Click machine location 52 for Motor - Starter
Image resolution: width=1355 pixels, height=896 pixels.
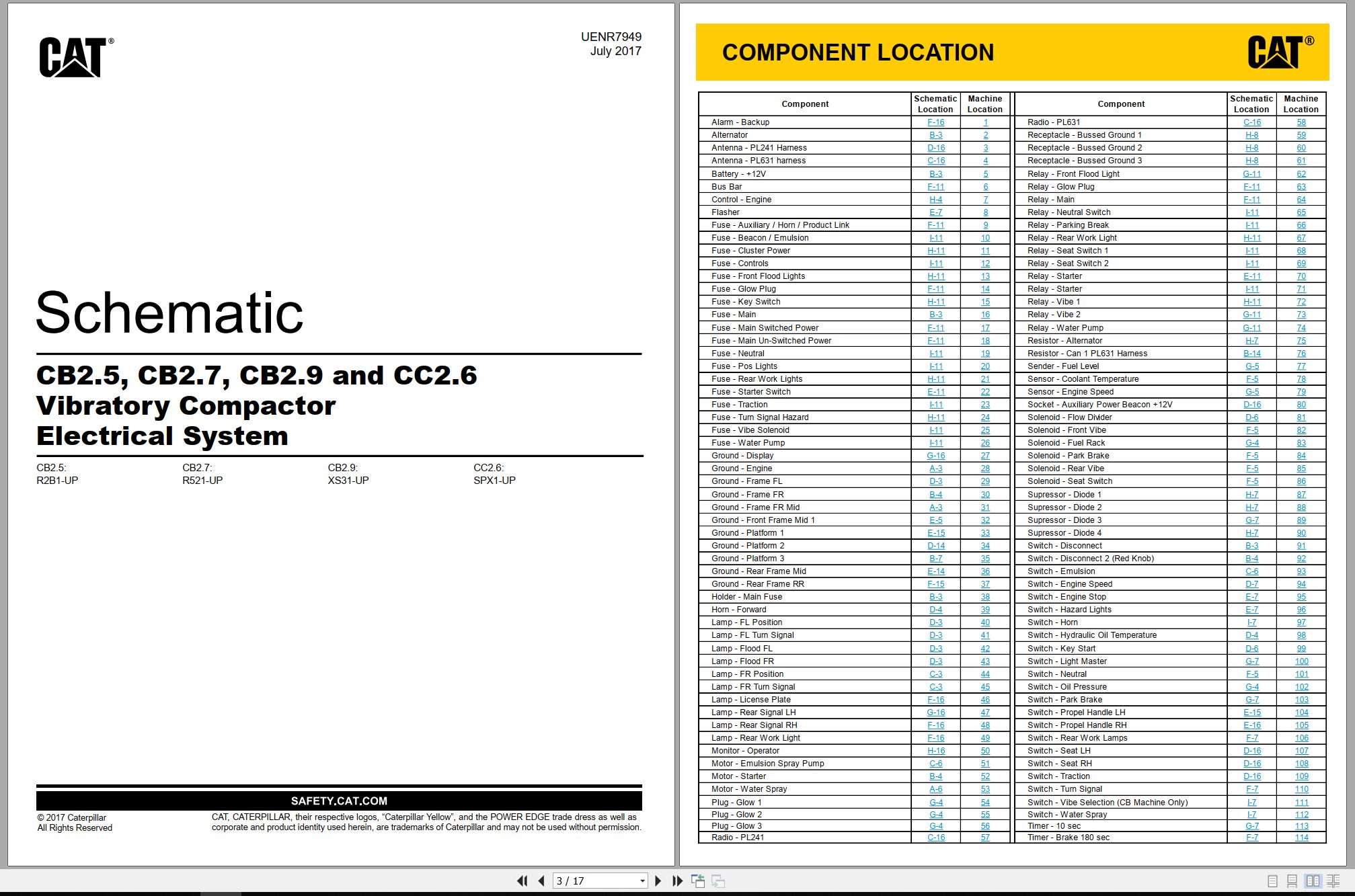[x=985, y=776]
